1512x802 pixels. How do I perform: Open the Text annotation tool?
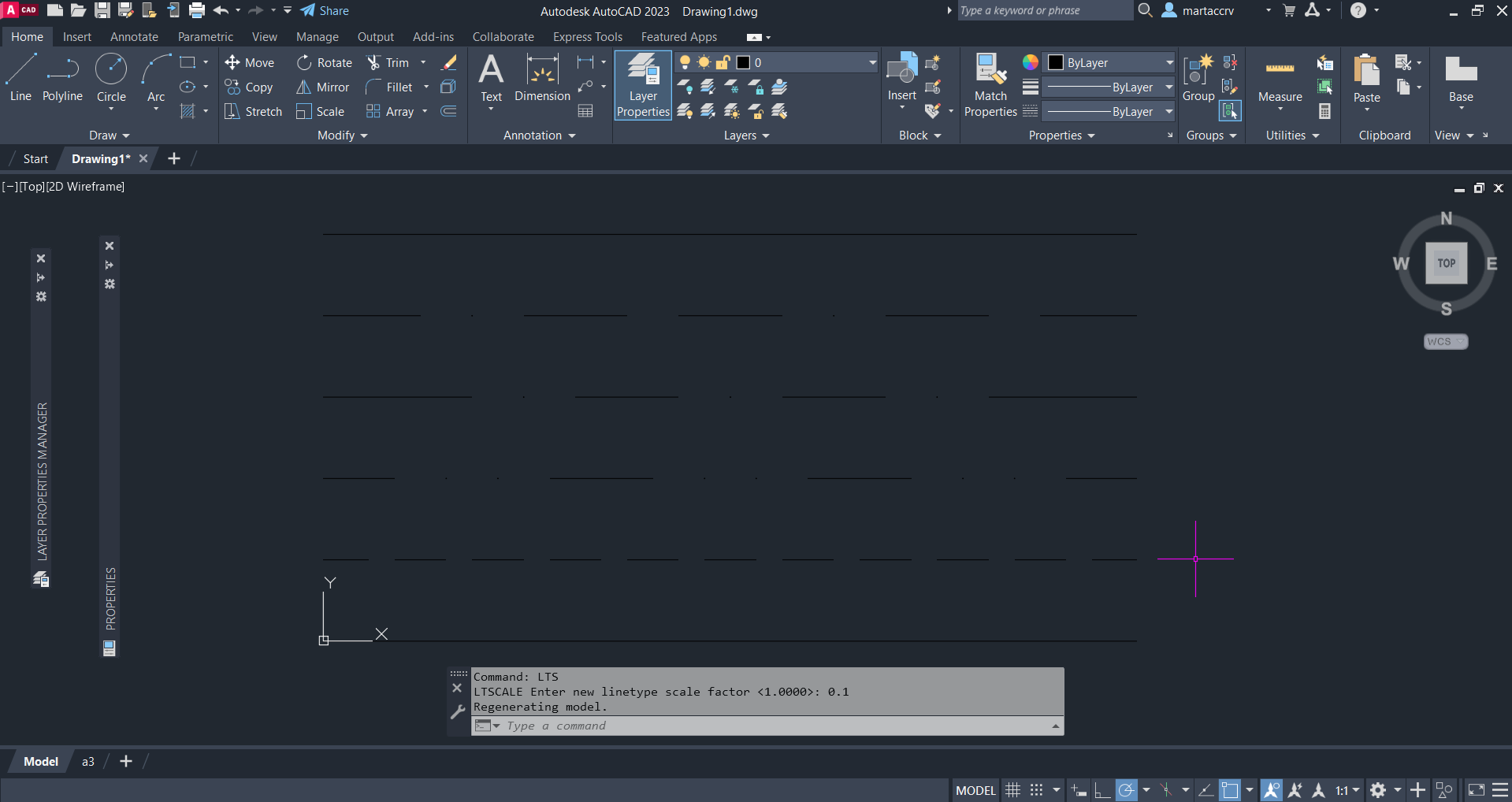491,79
